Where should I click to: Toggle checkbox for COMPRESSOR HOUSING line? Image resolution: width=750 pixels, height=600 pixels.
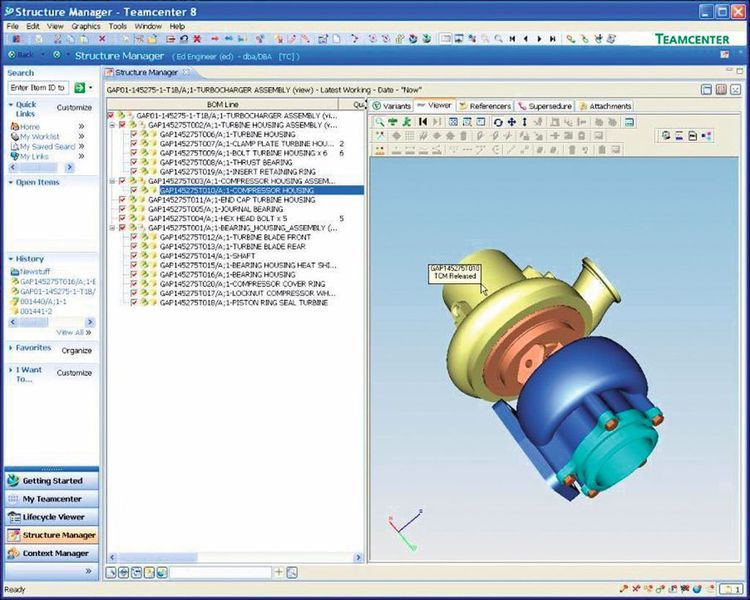pyautogui.click(x=134, y=190)
